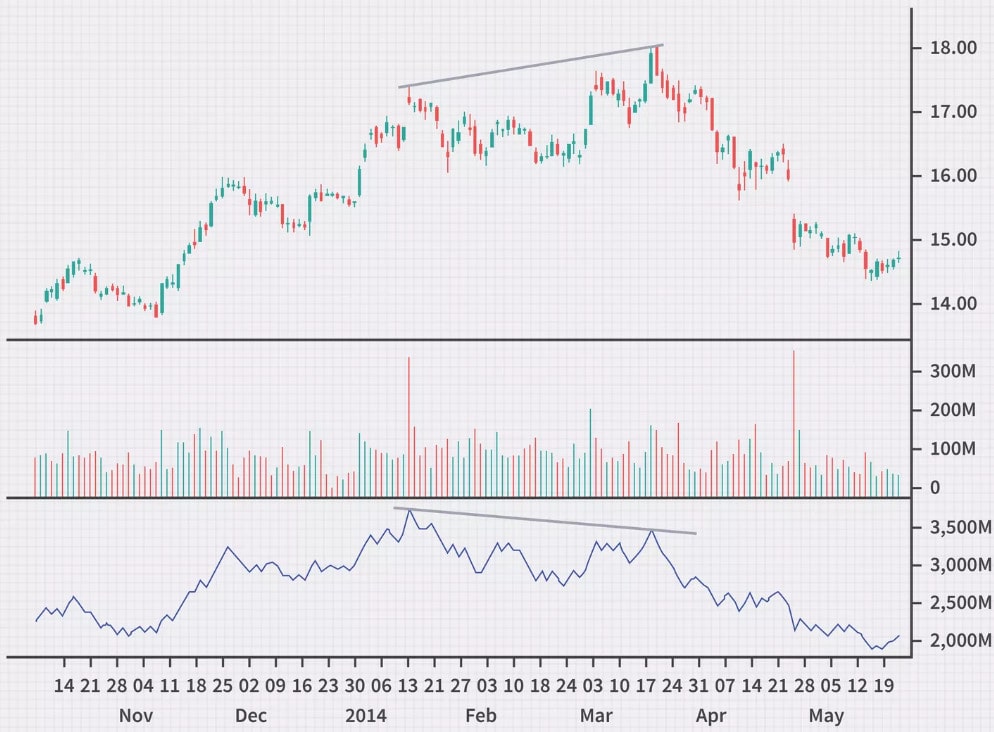Click the May month label
The image size is (994, 732).
pos(826,716)
